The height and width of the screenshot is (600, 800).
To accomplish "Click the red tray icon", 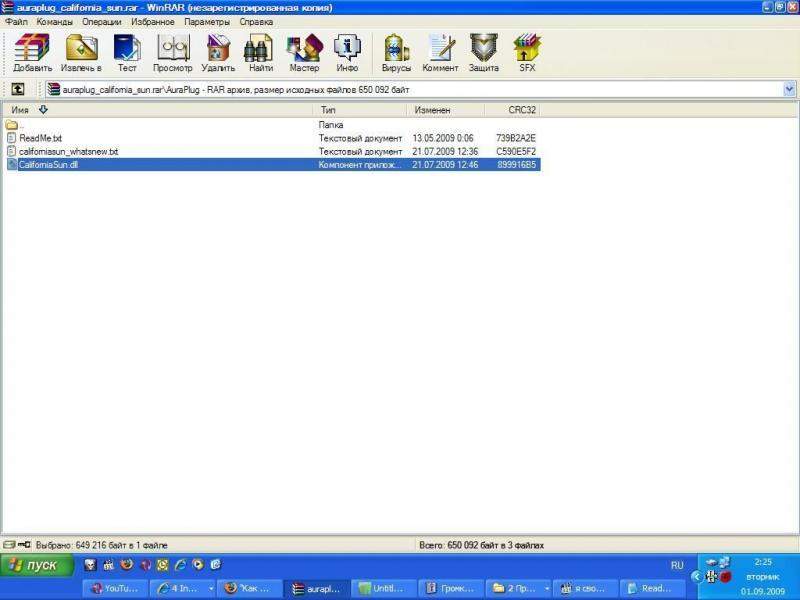I will (726, 577).
